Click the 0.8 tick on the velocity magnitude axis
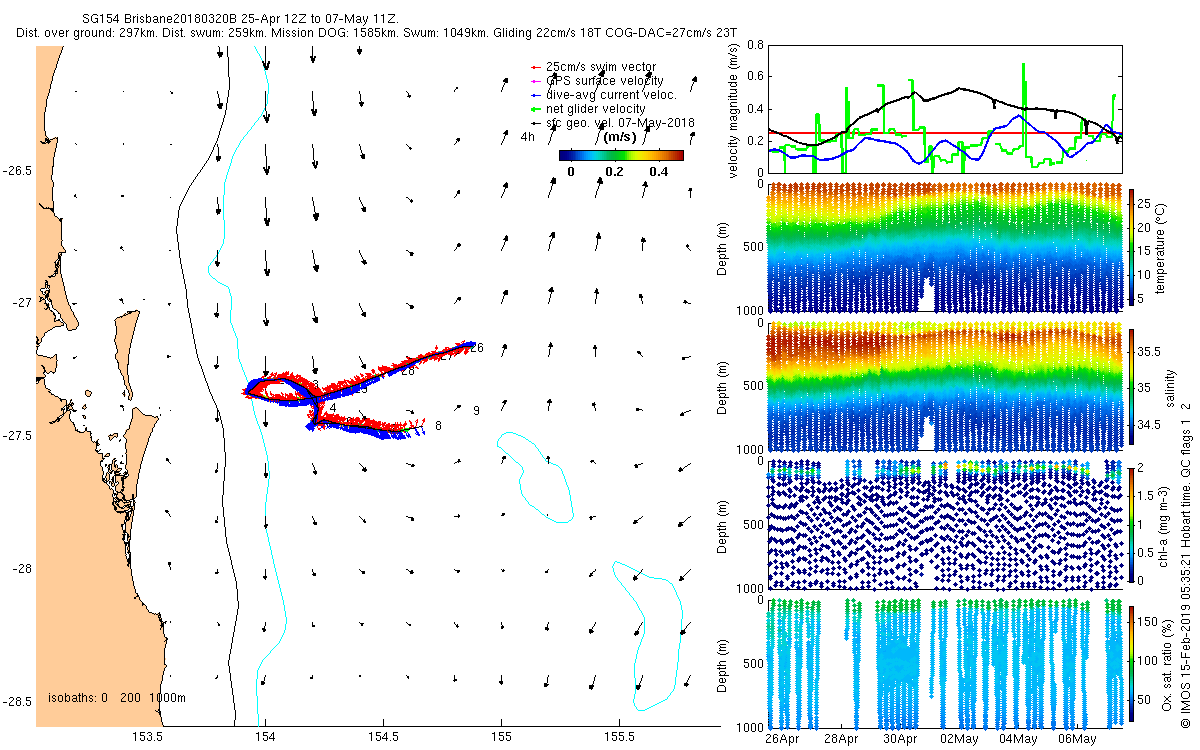 [754, 46]
